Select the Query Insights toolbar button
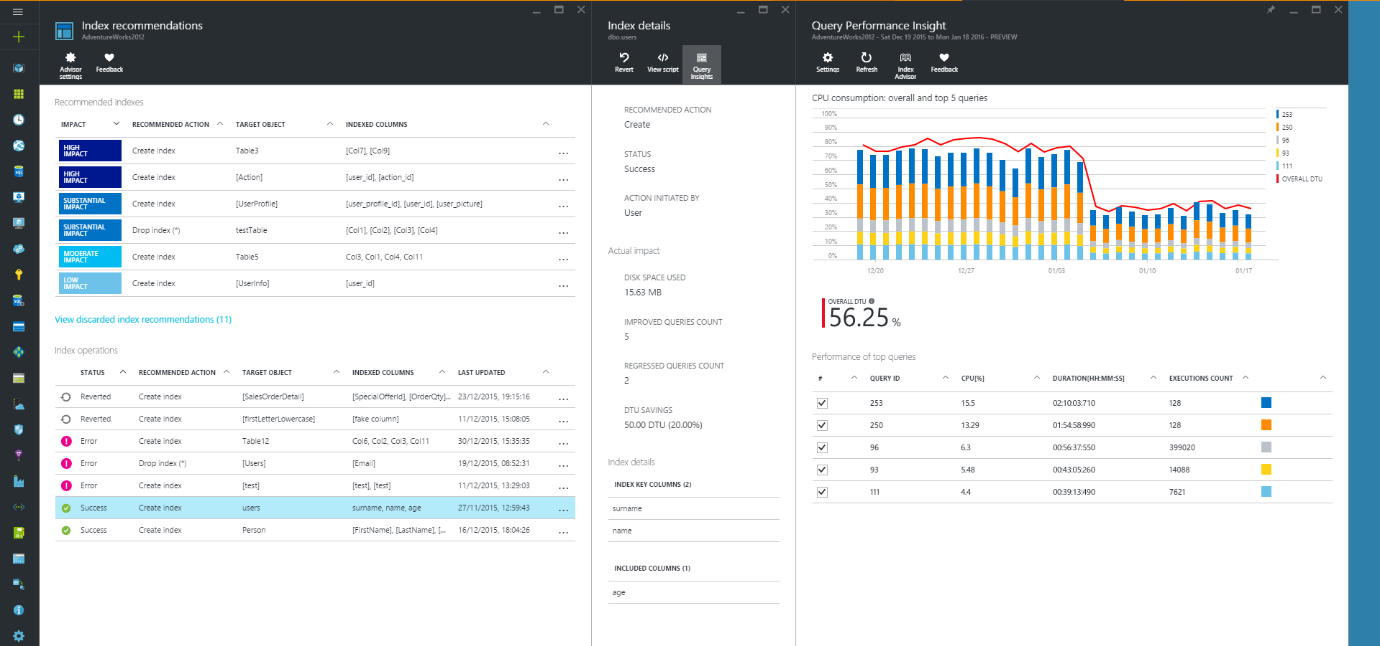1380x646 pixels. [x=701, y=63]
